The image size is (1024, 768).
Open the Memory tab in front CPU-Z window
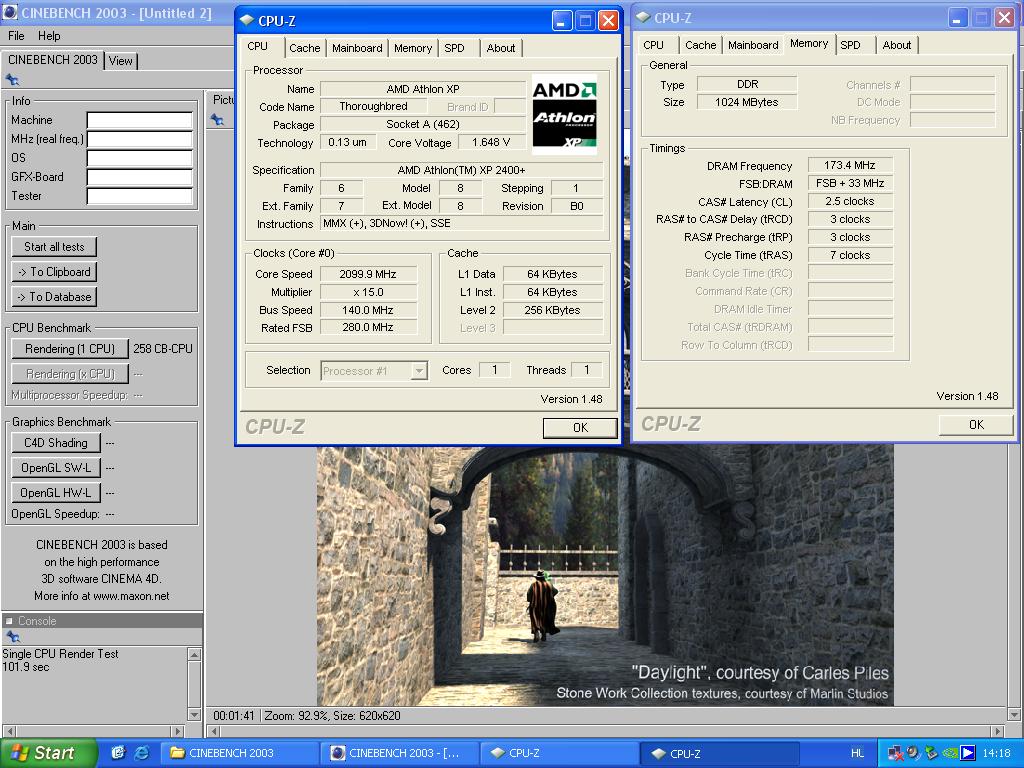point(413,48)
